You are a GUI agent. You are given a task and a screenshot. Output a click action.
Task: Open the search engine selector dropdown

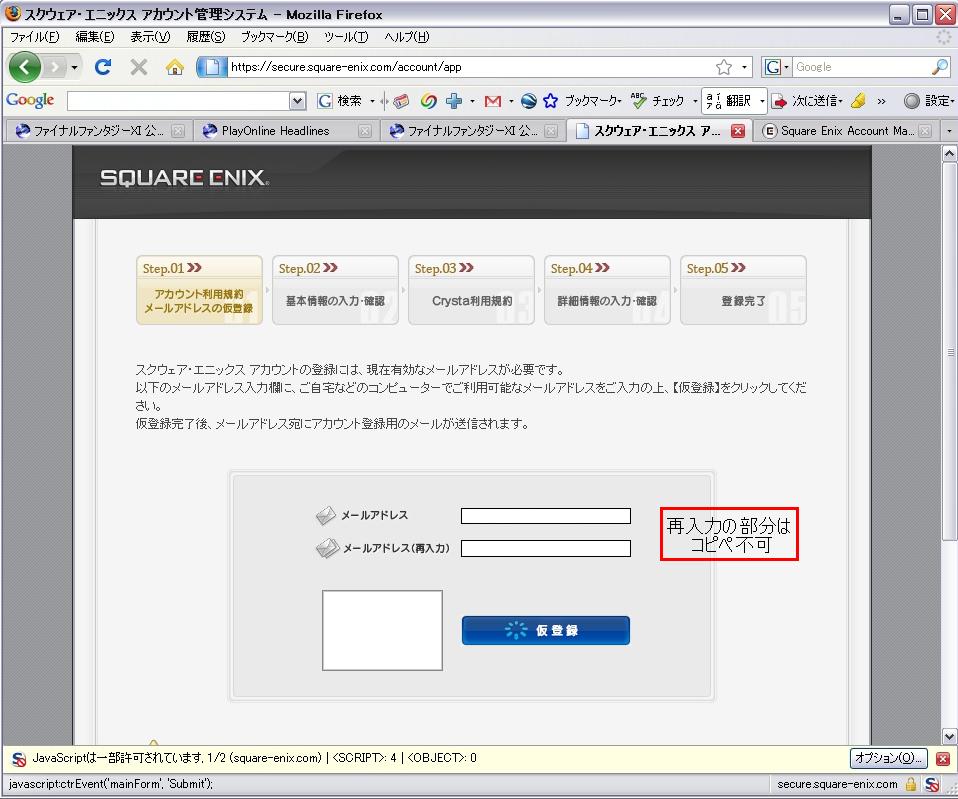[777, 67]
